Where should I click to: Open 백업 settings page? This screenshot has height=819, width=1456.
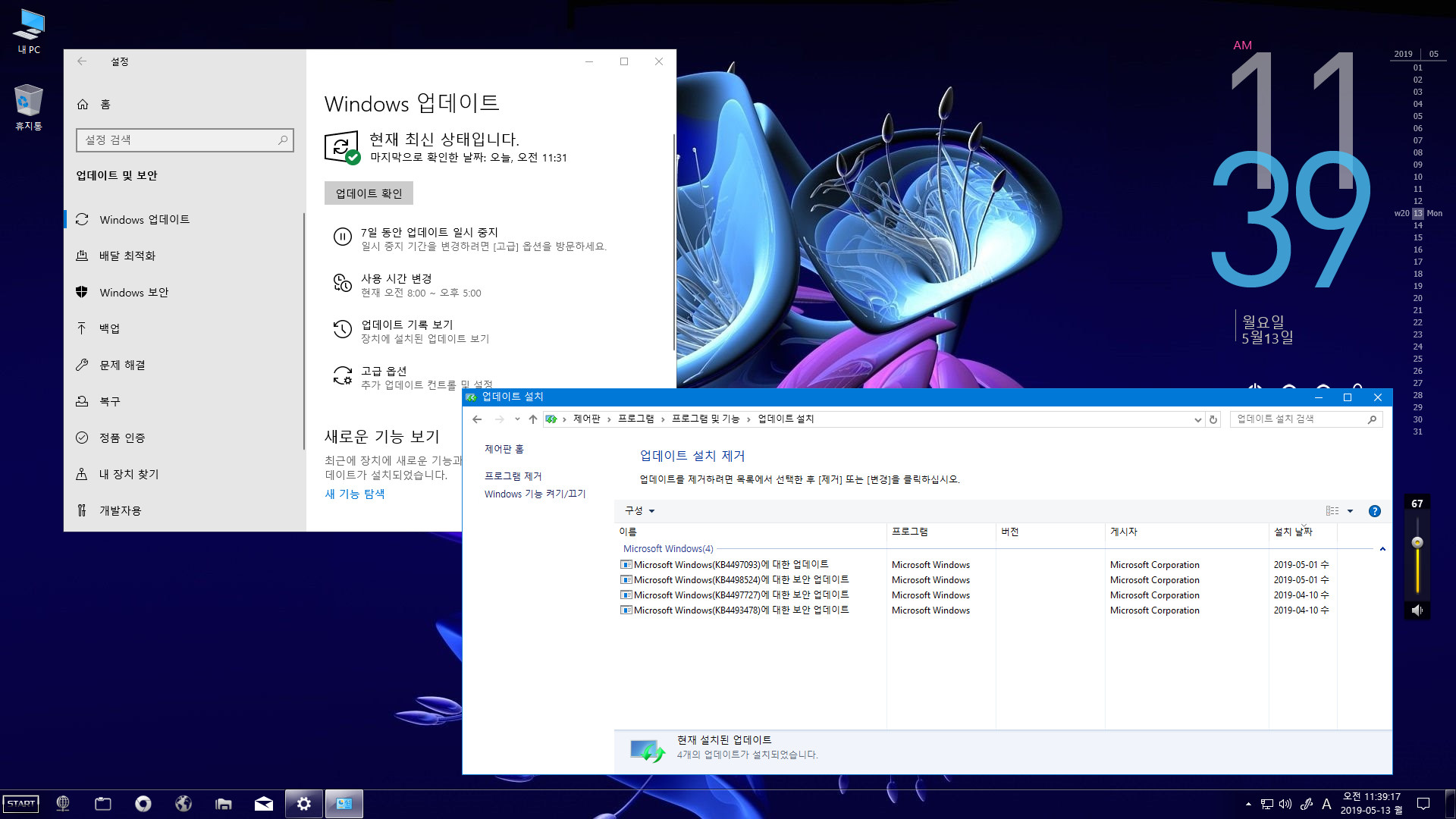click(184, 329)
